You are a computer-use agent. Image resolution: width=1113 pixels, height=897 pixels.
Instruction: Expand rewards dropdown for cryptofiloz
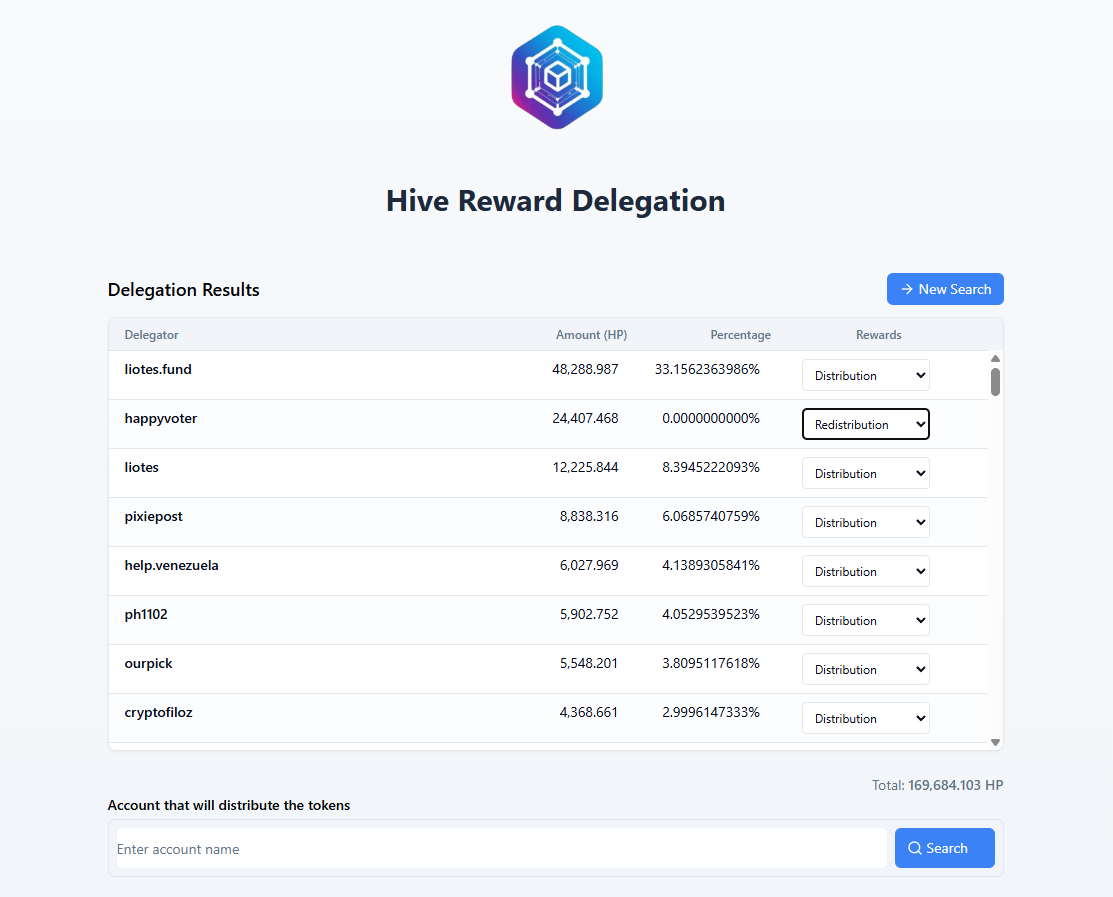coord(865,719)
